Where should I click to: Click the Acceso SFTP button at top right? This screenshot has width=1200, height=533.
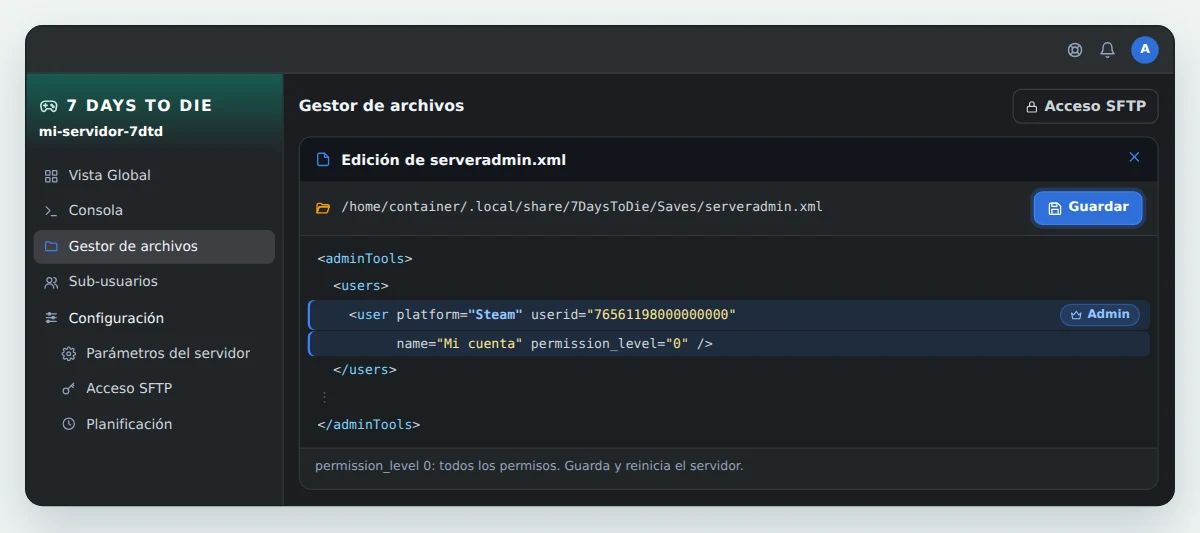point(1086,106)
